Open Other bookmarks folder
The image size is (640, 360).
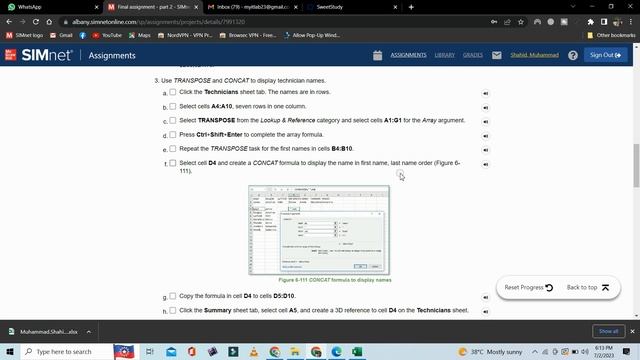click(611, 36)
